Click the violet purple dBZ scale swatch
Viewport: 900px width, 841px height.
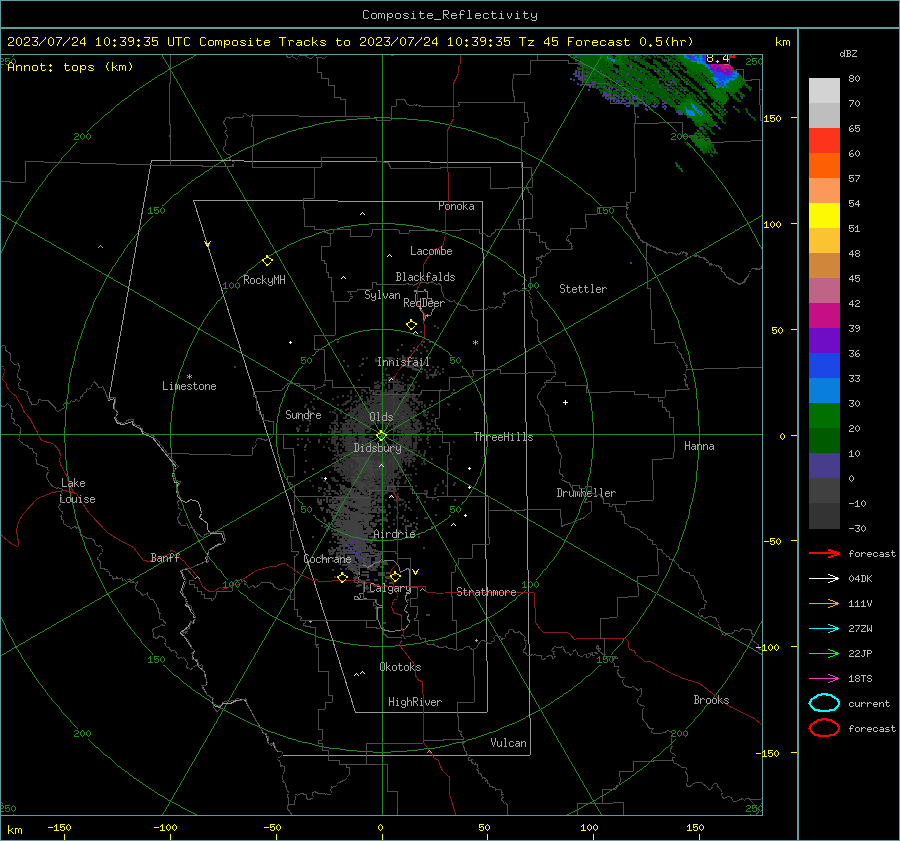pyautogui.click(x=824, y=340)
